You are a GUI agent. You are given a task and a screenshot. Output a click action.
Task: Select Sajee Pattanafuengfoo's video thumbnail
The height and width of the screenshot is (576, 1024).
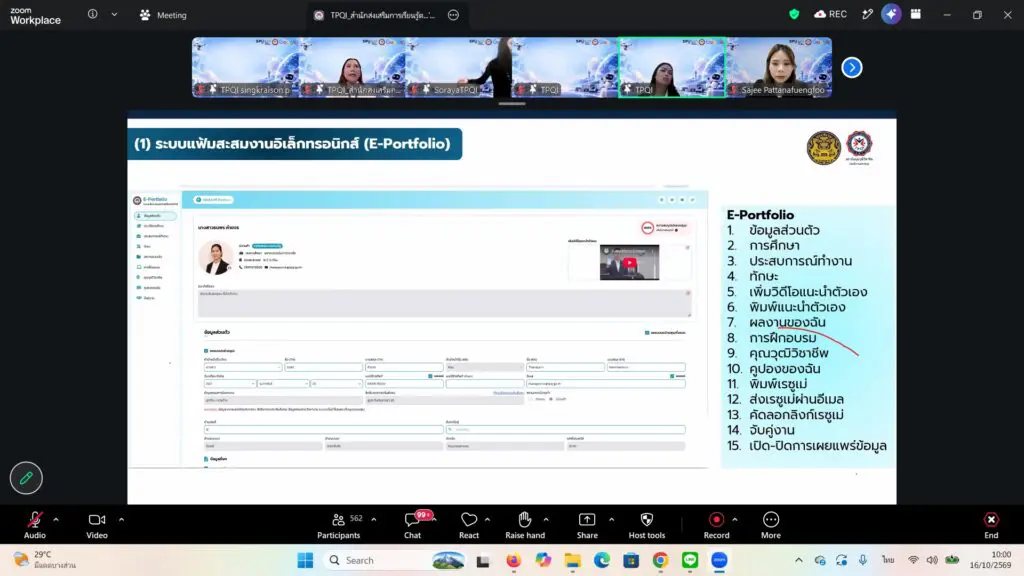pos(779,67)
